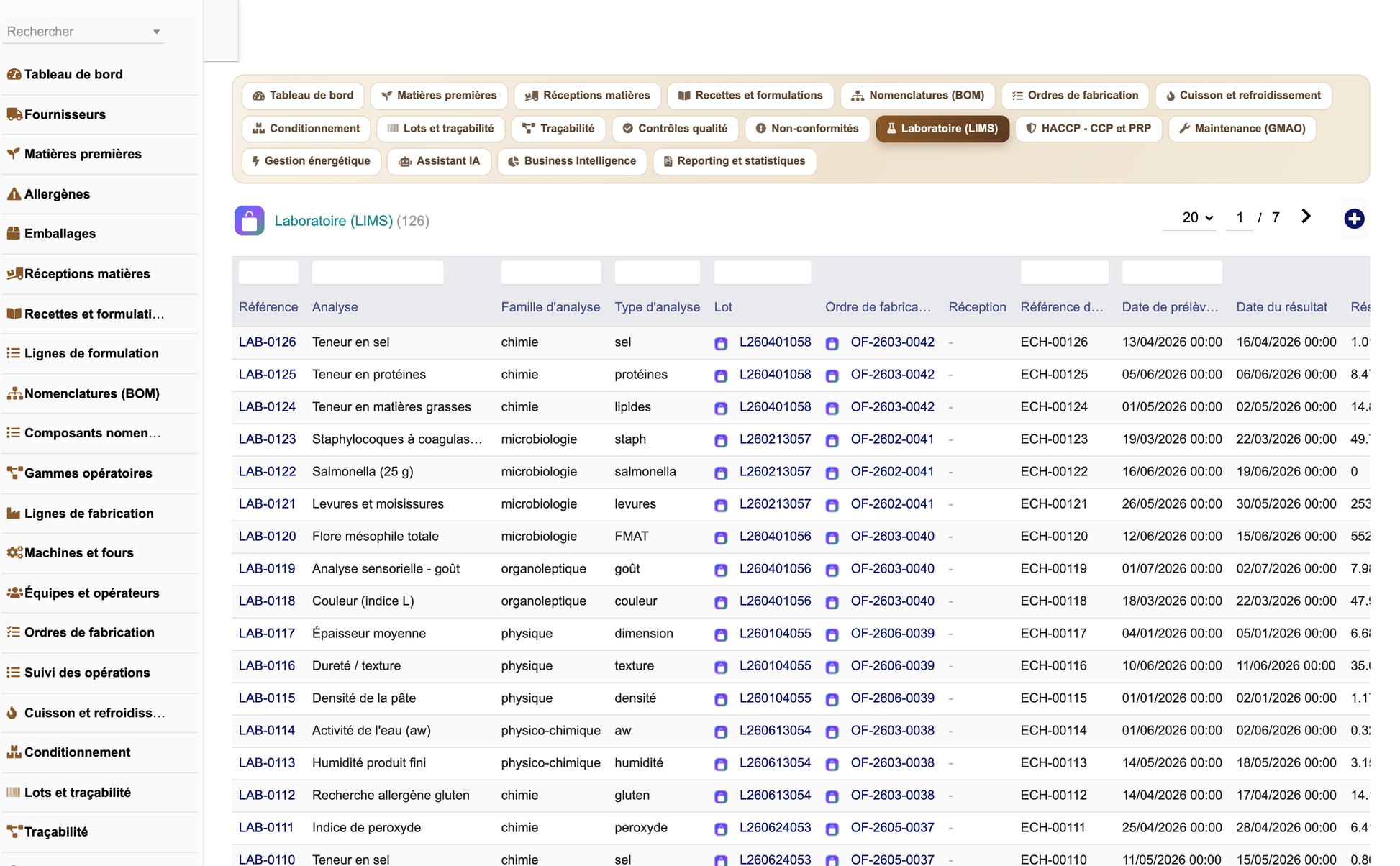
Task: Open record LAB-0126
Action: (267, 342)
